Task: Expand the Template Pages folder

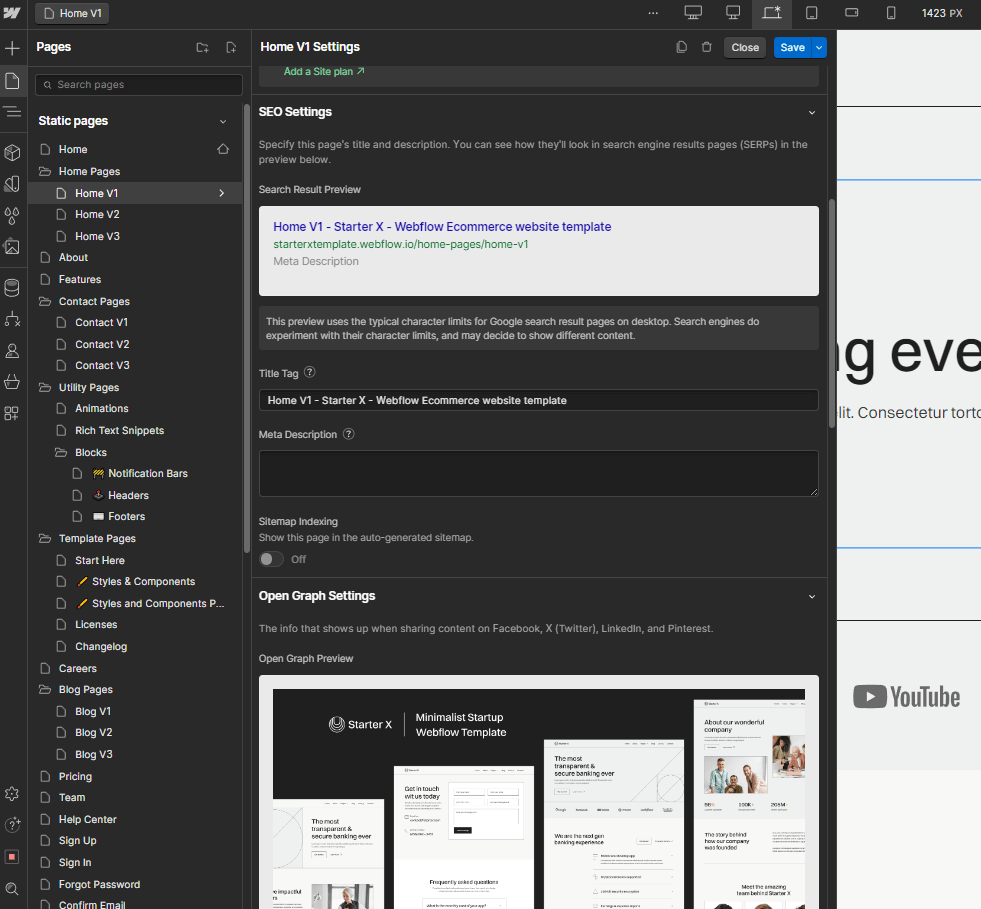Action: pyautogui.click(x=44, y=538)
